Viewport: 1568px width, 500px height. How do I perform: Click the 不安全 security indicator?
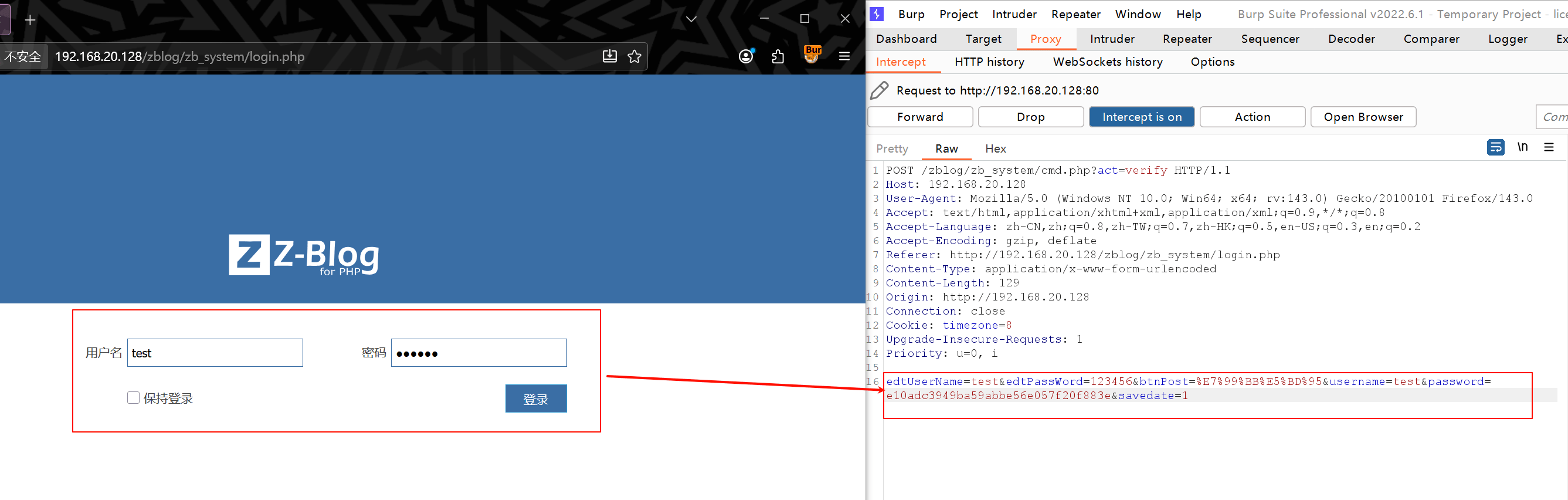22,57
